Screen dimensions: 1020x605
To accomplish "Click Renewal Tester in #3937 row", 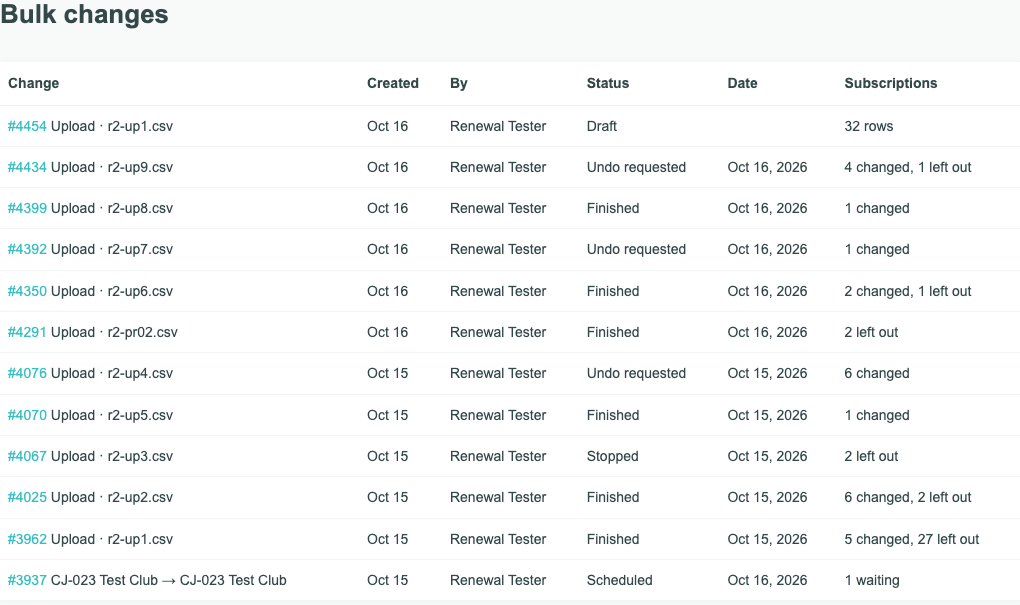I will coord(498,580).
